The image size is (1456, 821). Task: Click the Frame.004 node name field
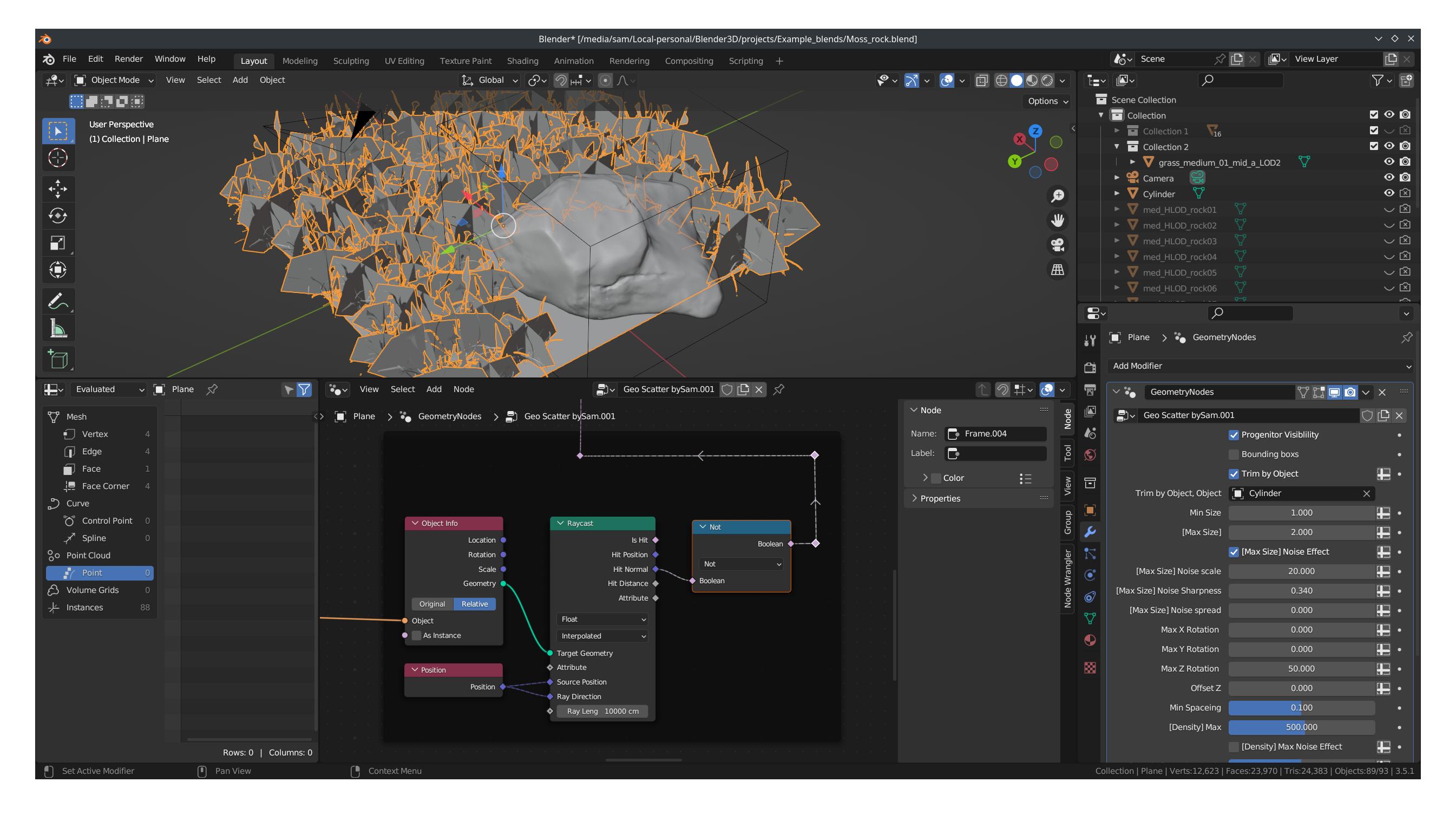coord(995,434)
